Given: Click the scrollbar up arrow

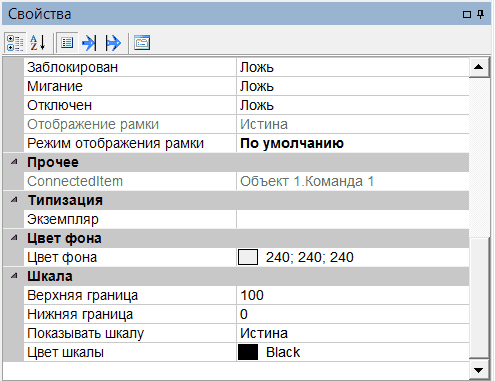Looking at the screenshot, I should (x=479, y=67).
